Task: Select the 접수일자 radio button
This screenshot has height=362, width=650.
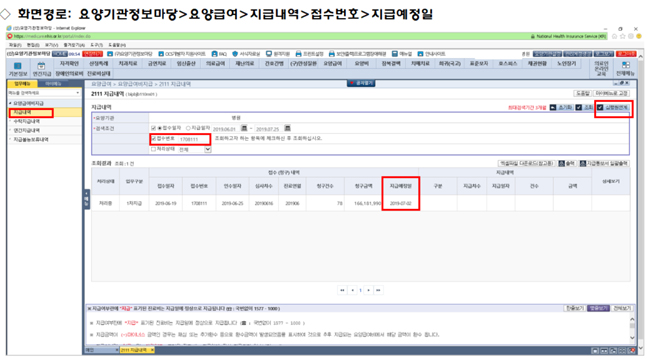Action: [x=159, y=128]
